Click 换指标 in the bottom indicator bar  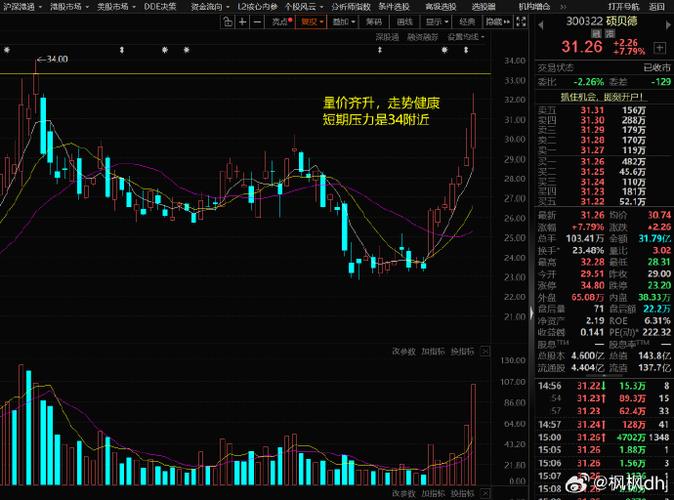(x=462, y=493)
